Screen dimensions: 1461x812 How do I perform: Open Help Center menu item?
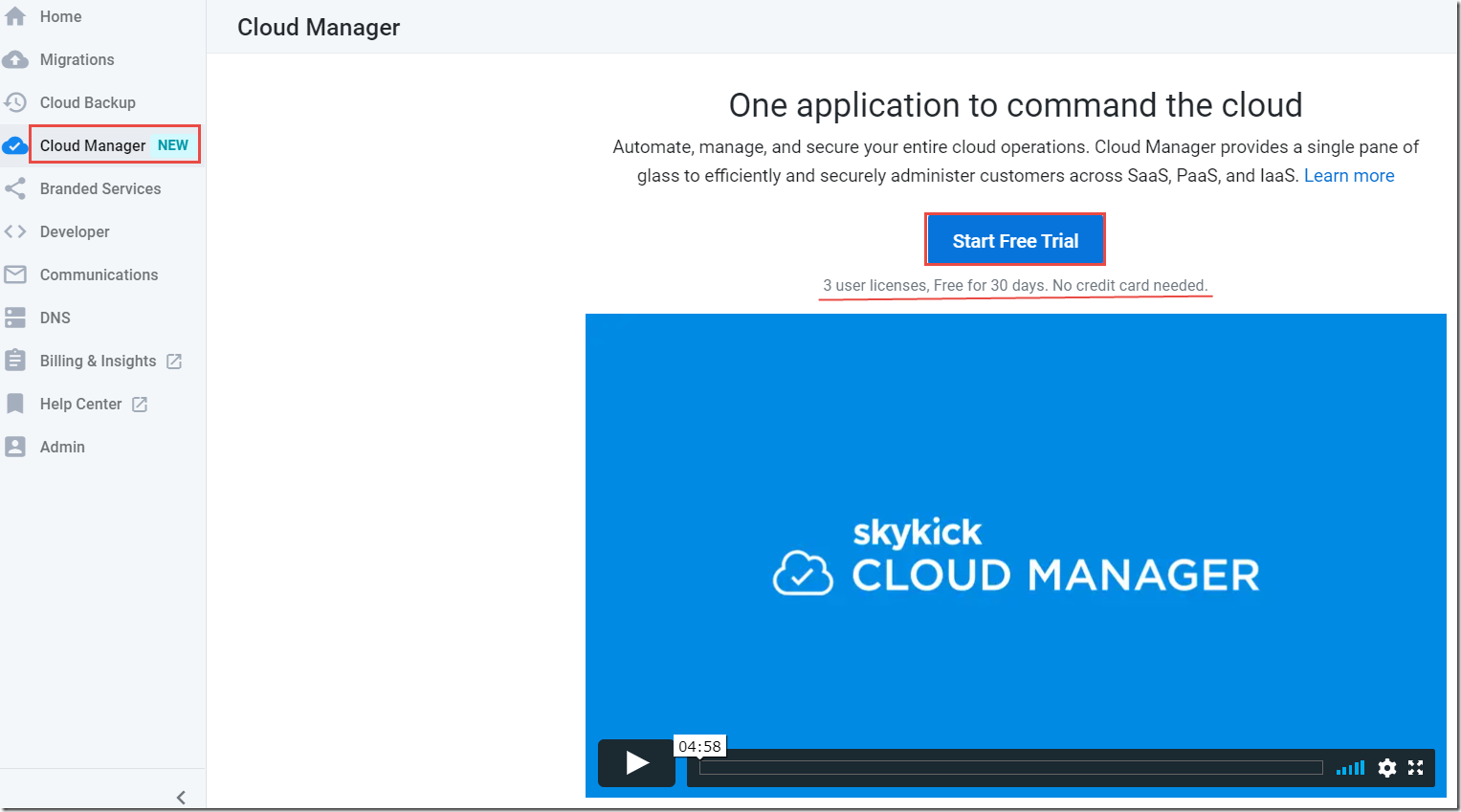81,404
